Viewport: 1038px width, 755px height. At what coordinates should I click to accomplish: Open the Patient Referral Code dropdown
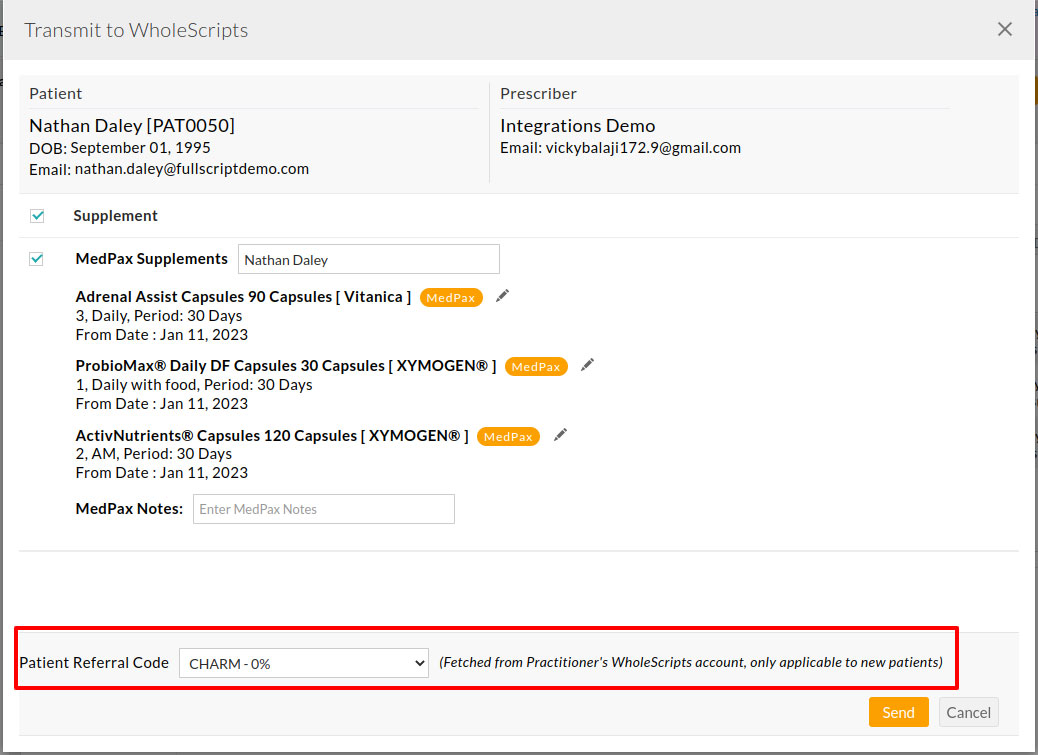point(303,662)
